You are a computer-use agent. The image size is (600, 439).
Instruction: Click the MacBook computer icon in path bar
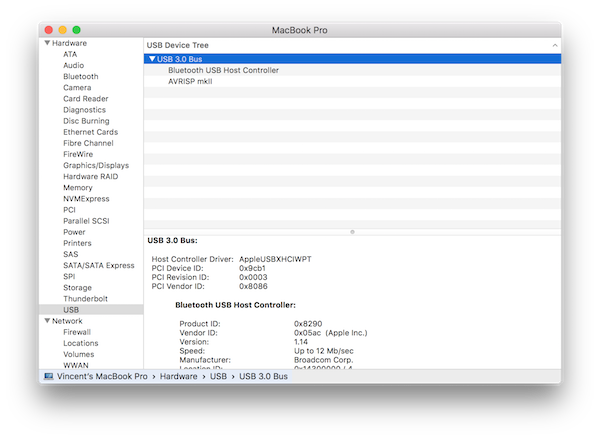coord(49,376)
